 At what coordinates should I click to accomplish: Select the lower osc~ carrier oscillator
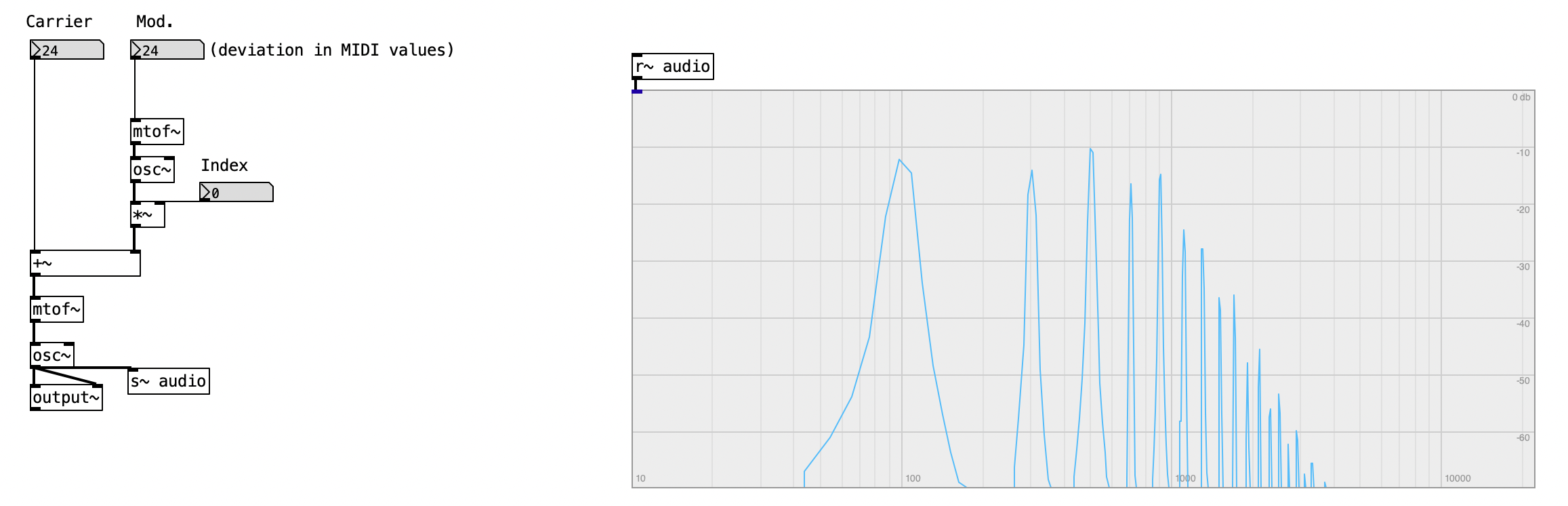coord(52,355)
